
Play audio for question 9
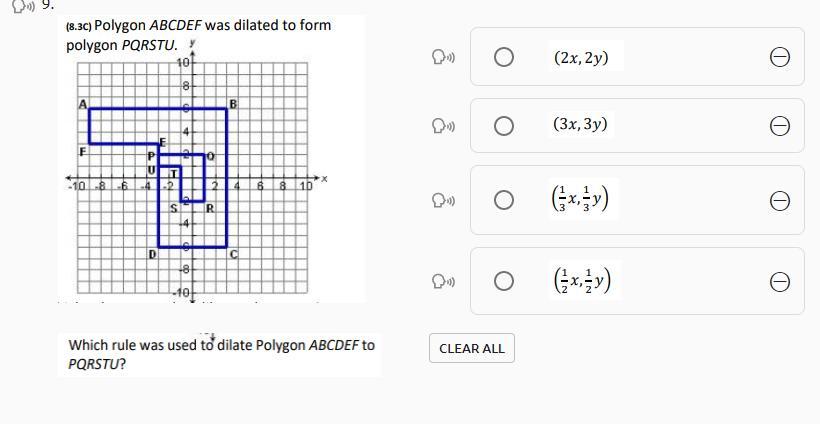click(x=22, y=4)
